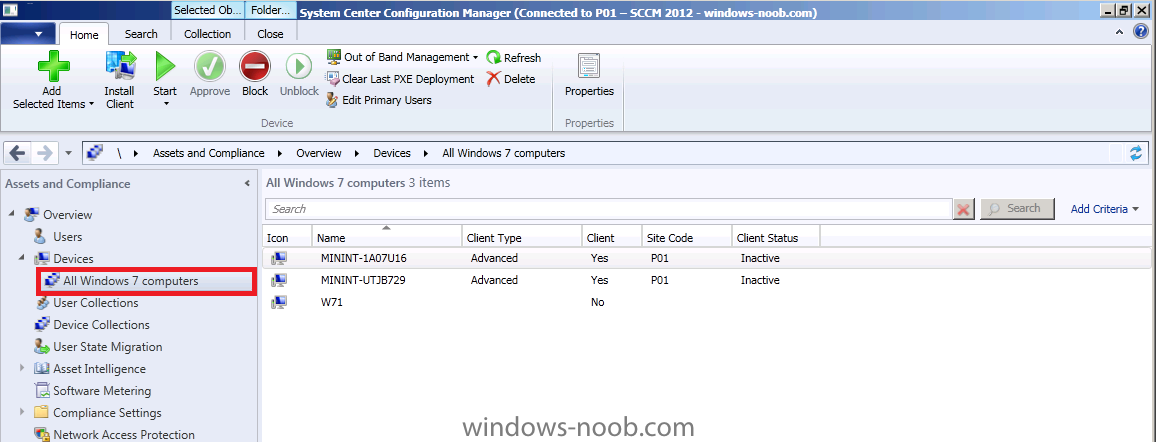The width and height of the screenshot is (1156, 442).
Task: Click the Forward navigation arrow
Action: (x=44, y=153)
